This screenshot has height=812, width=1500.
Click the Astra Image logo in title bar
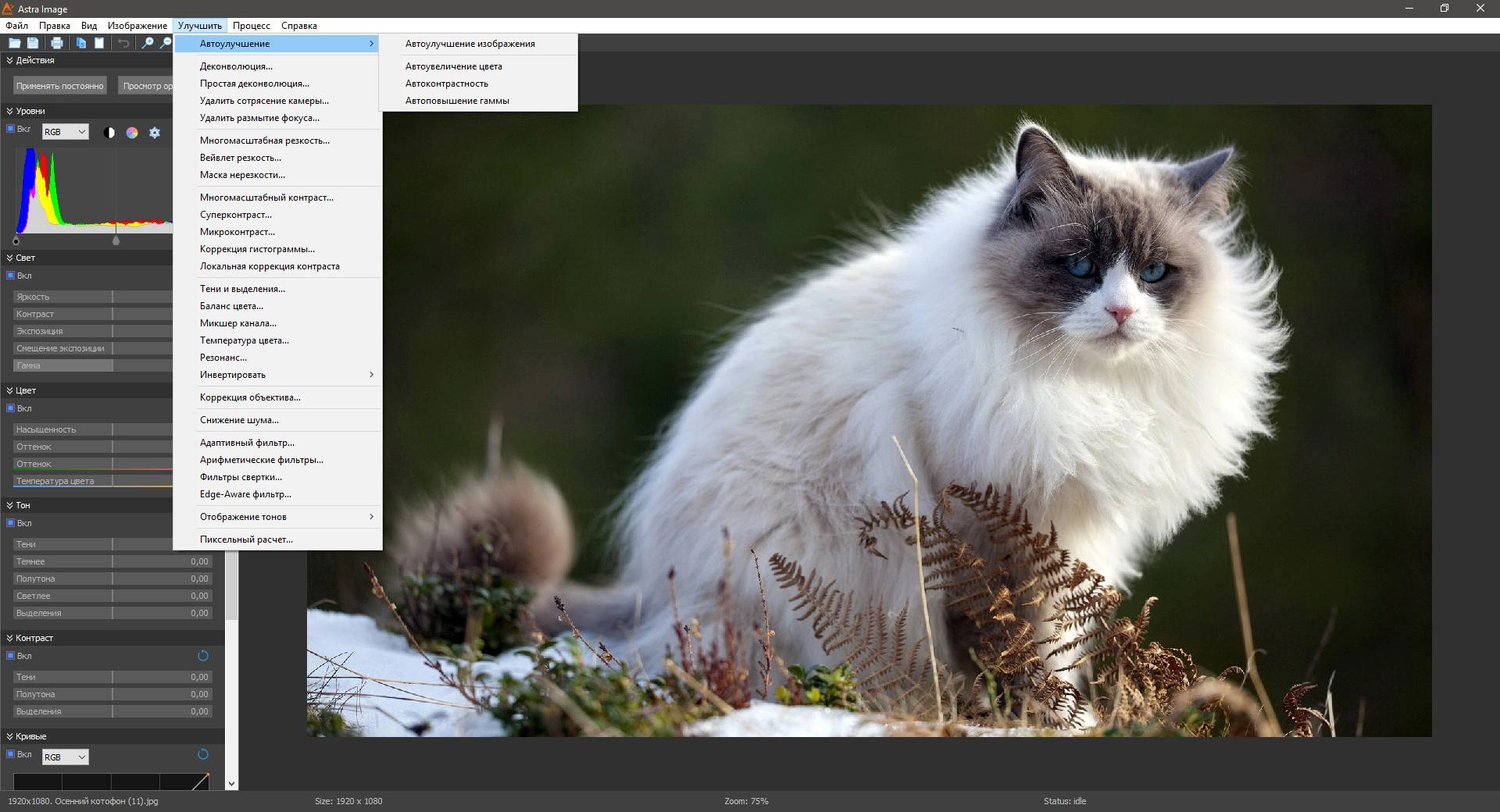point(9,9)
